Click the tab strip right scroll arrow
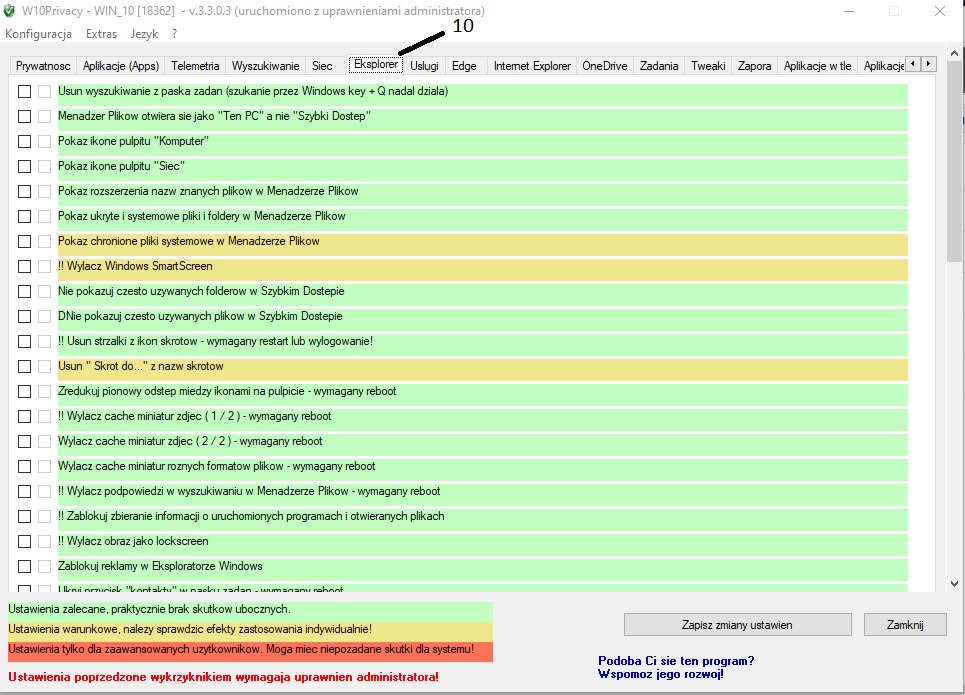 pyautogui.click(x=929, y=64)
